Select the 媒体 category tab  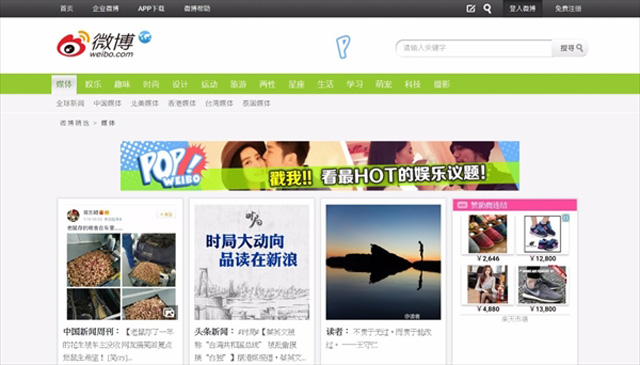coord(64,84)
